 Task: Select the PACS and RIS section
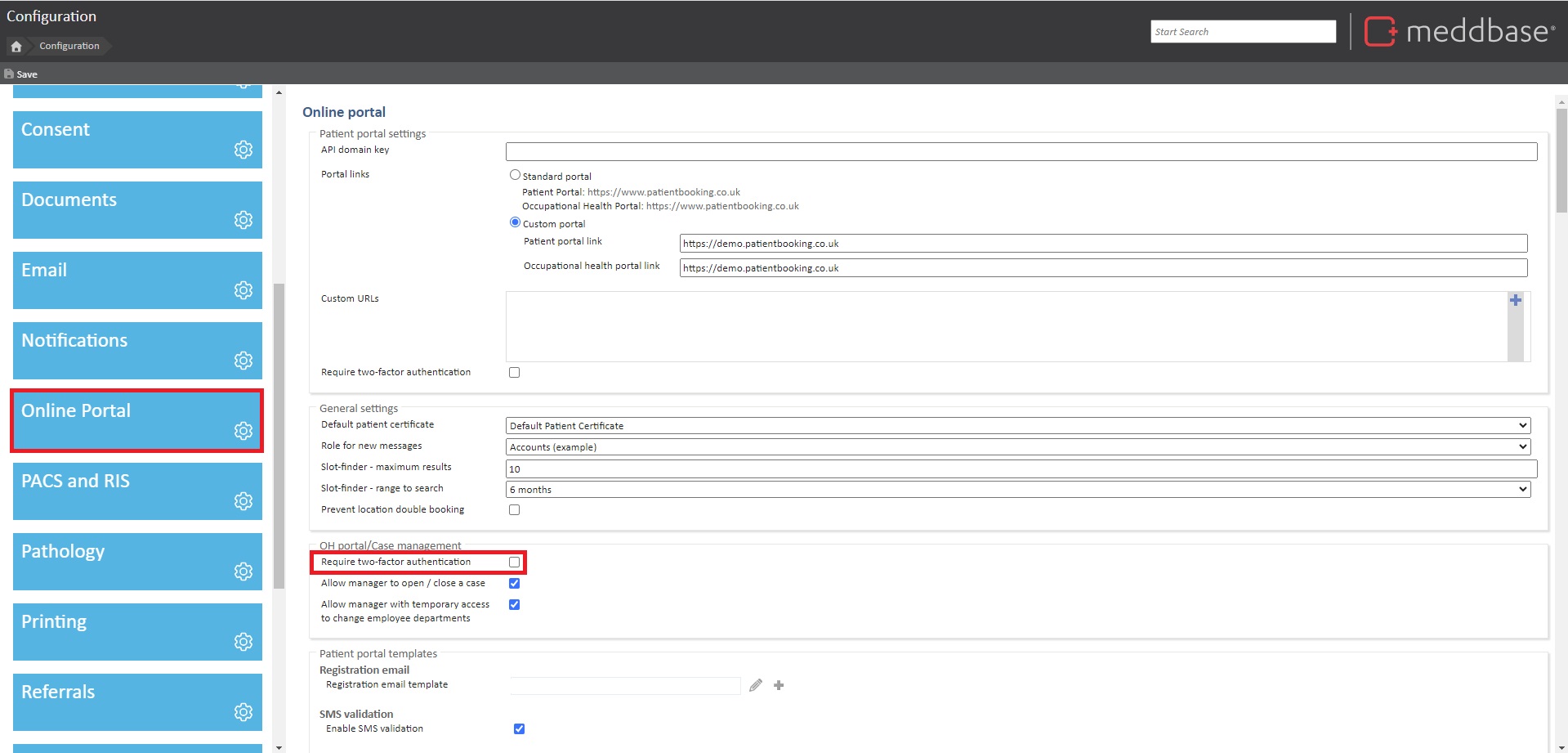(x=137, y=491)
